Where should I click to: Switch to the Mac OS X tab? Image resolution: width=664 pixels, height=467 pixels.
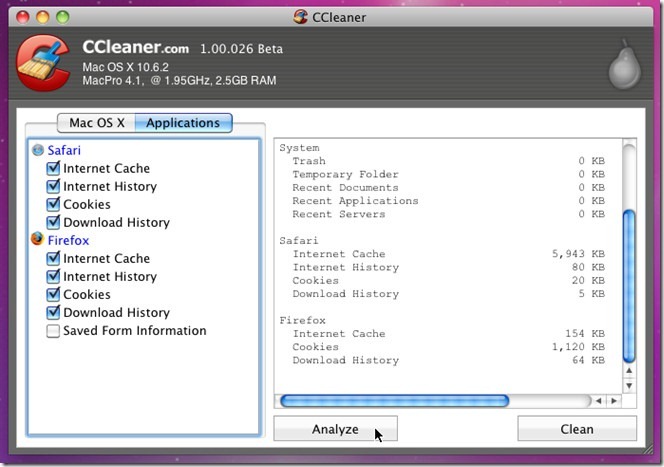coord(97,123)
